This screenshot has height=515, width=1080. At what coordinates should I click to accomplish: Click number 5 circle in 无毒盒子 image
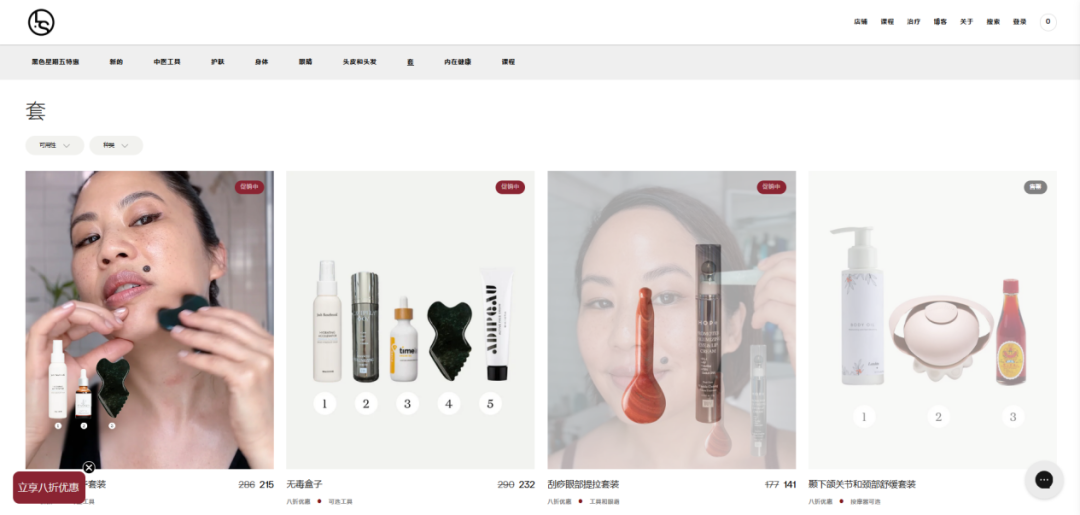490,403
